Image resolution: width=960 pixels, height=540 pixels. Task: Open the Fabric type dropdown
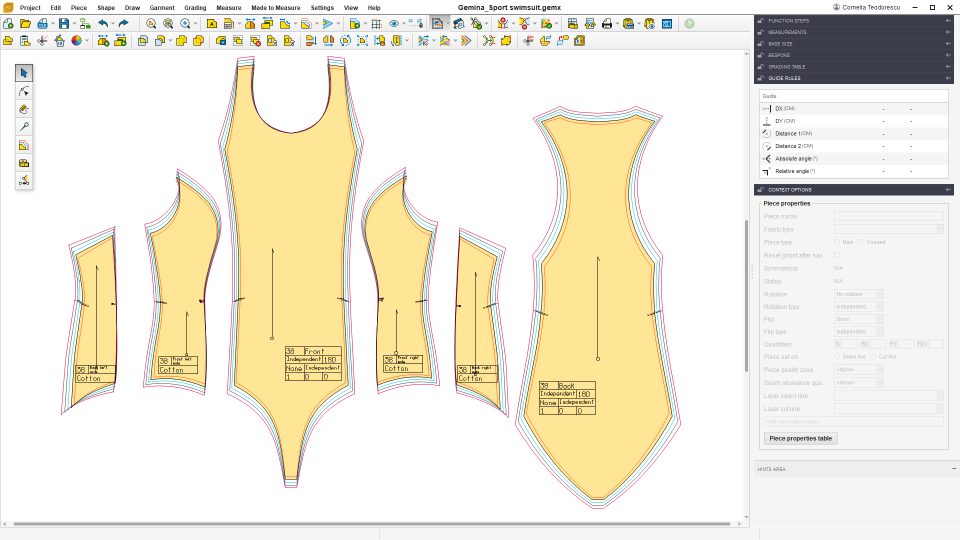tap(889, 229)
